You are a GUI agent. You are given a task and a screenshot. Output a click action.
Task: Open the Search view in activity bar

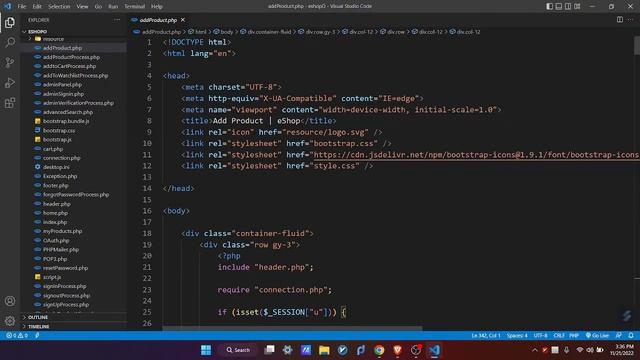[10, 42]
